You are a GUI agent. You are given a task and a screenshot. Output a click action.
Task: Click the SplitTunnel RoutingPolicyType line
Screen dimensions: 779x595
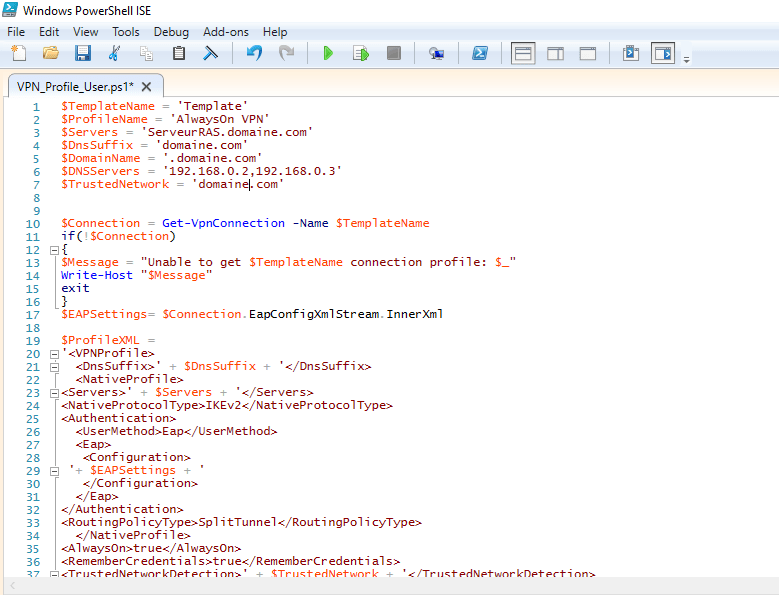(241, 522)
